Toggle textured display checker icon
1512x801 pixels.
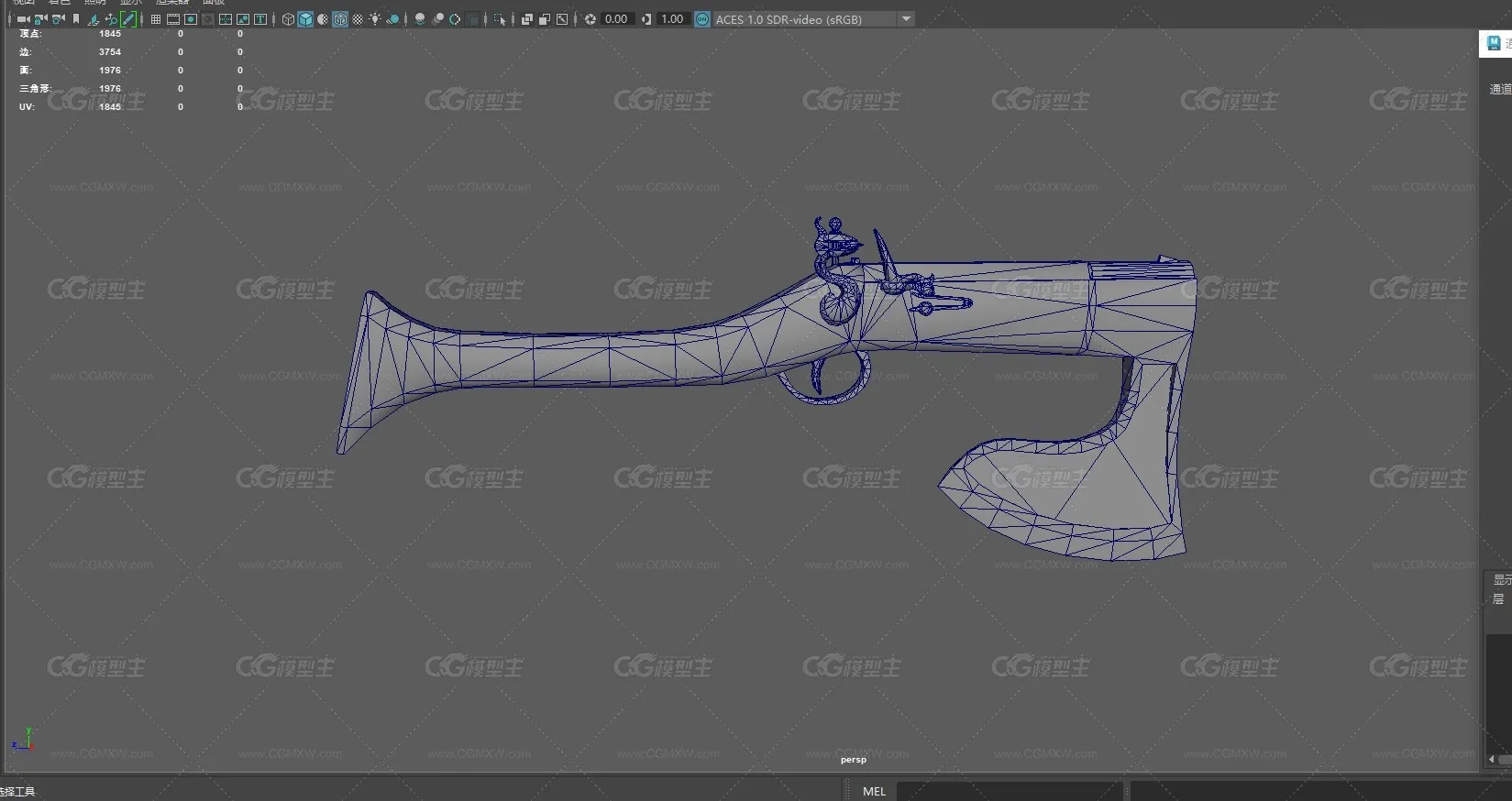click(358, 19)
